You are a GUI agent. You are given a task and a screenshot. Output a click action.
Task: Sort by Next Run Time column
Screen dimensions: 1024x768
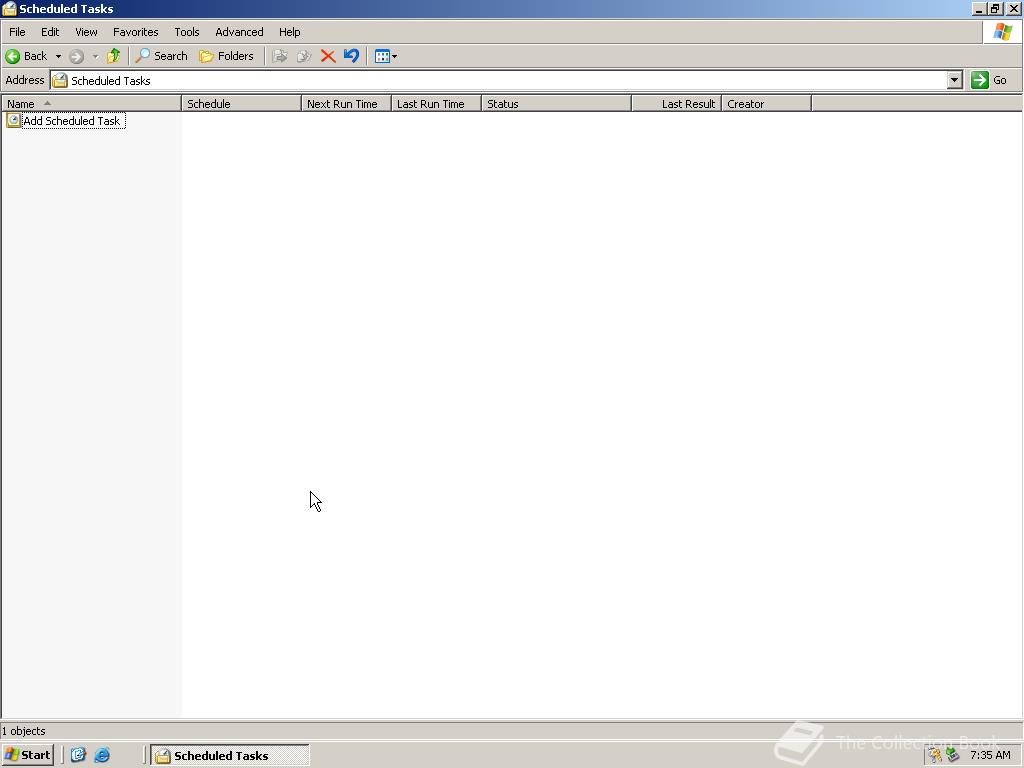click(346, 104)
